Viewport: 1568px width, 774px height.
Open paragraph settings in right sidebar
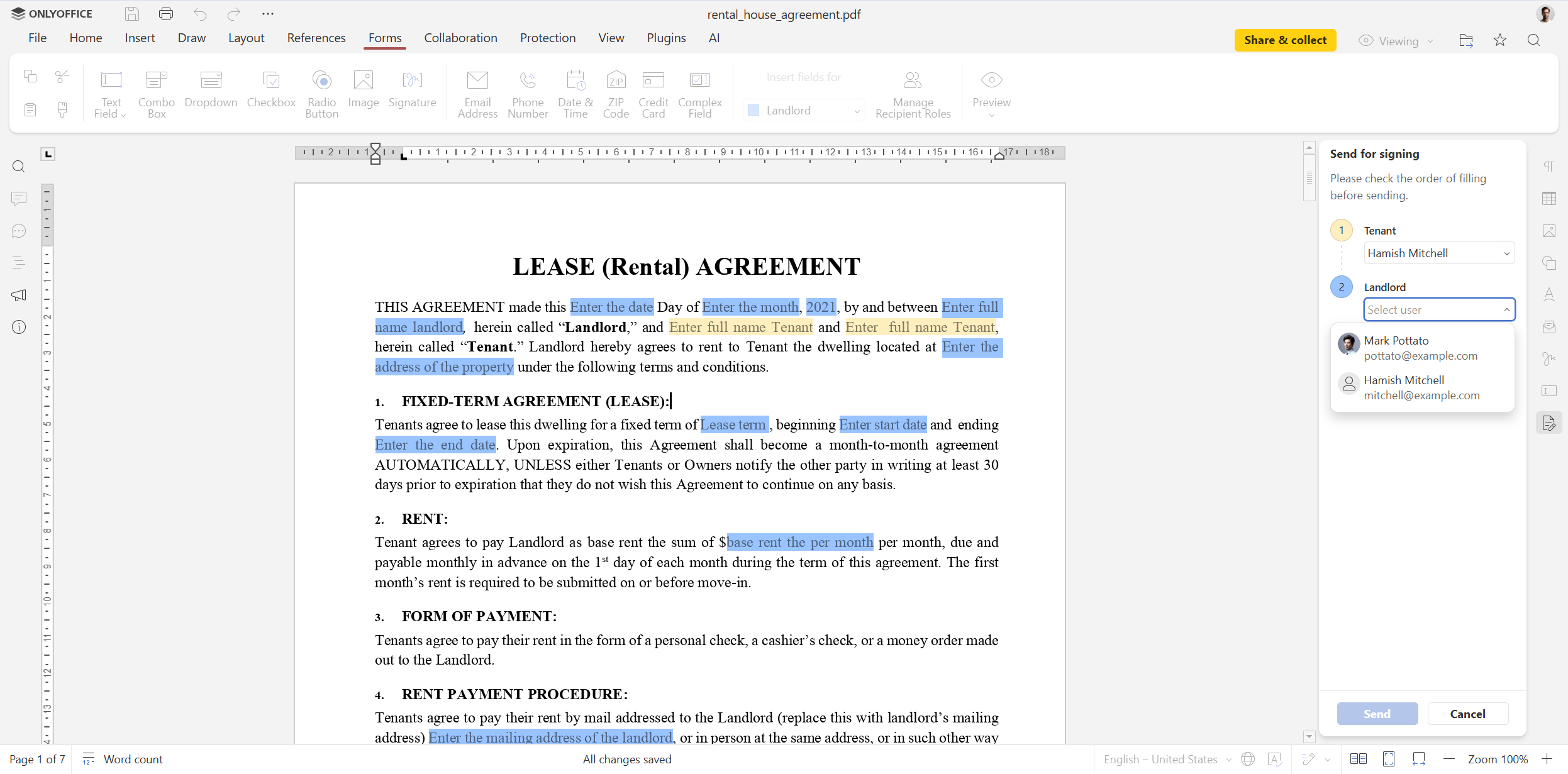click(1549, 167)
